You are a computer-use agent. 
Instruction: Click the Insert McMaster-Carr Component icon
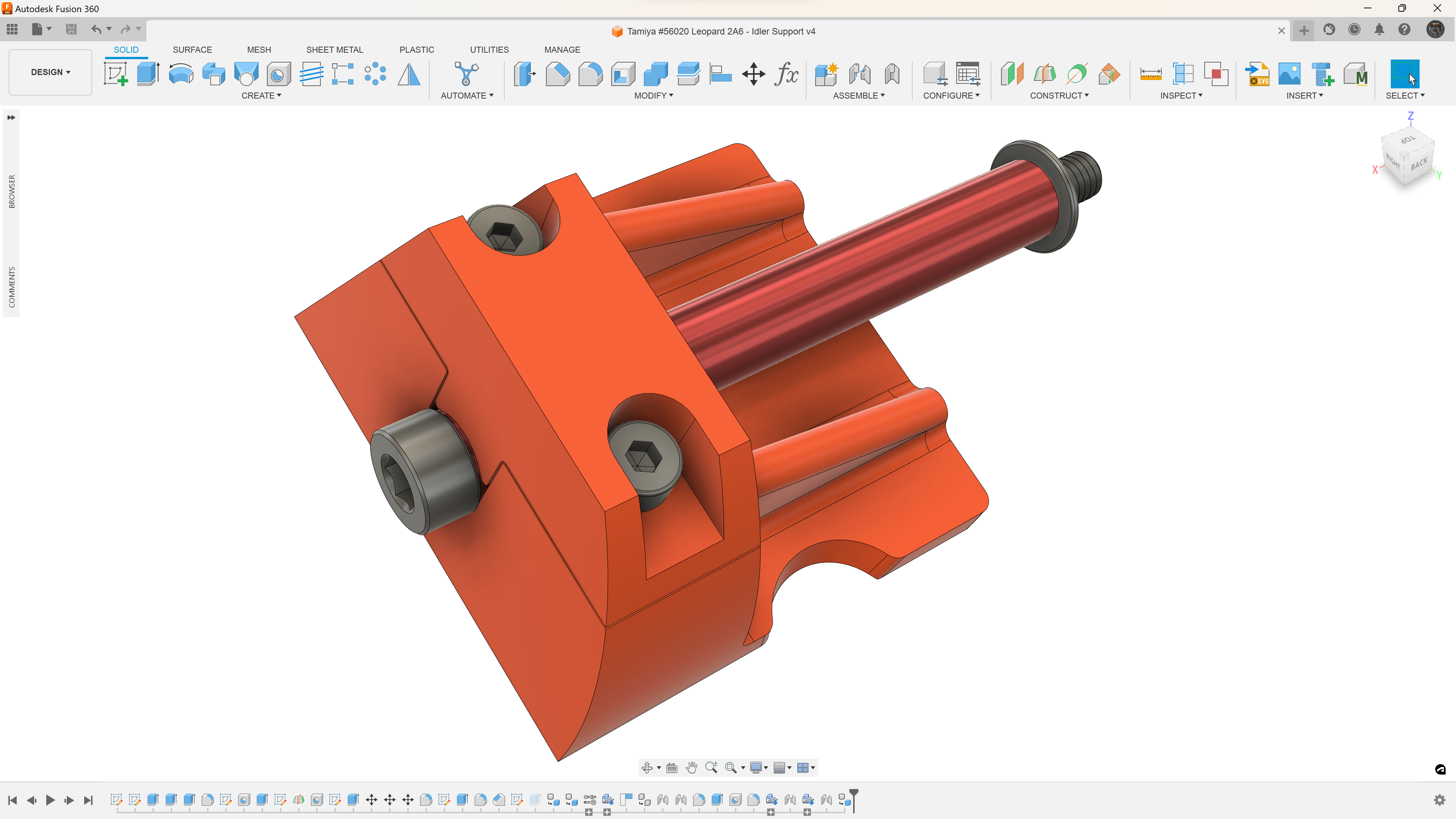1356,74
